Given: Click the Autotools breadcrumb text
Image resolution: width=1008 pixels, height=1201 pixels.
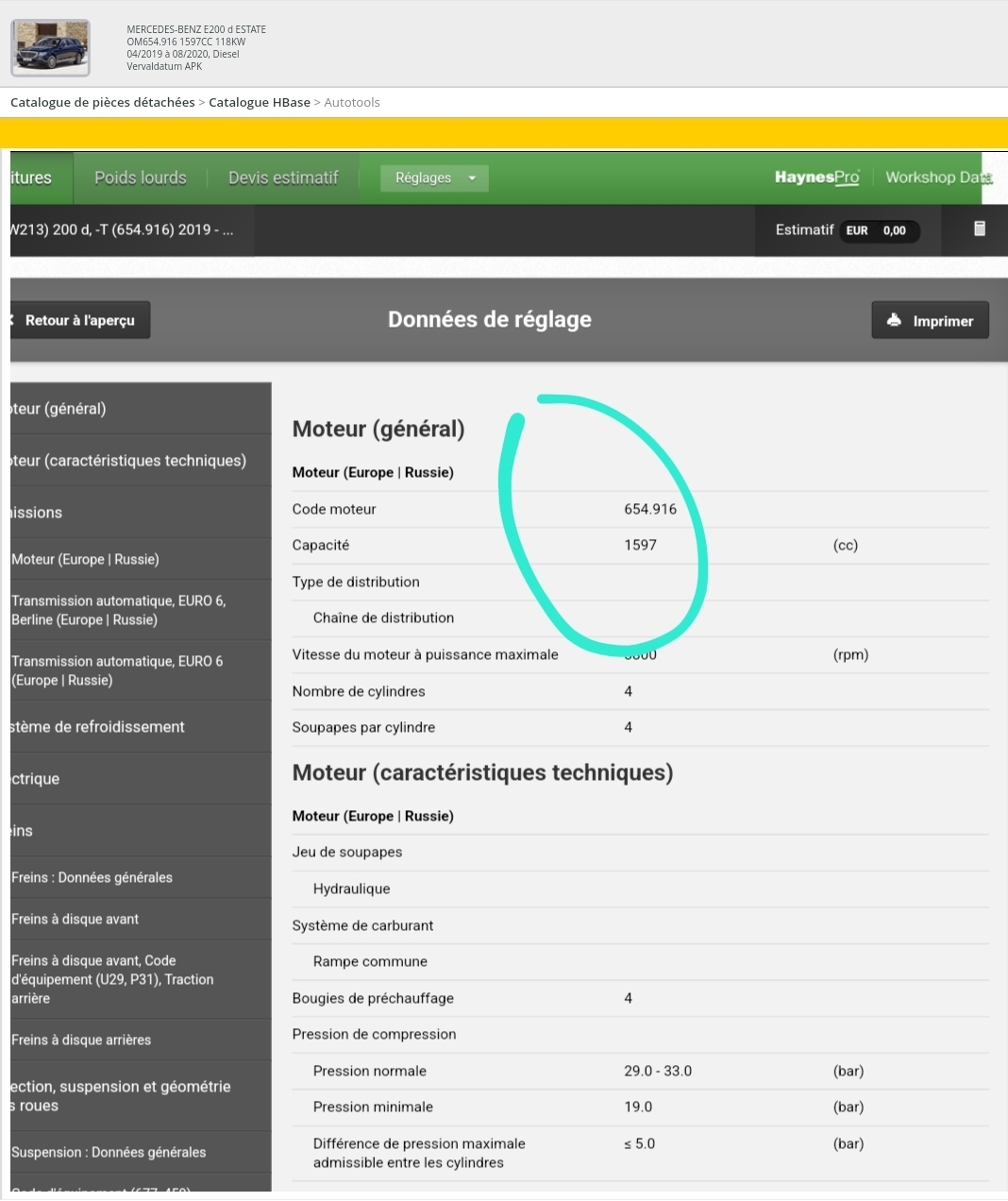Looking at the screenshot, I should click(x=352, y=102).
